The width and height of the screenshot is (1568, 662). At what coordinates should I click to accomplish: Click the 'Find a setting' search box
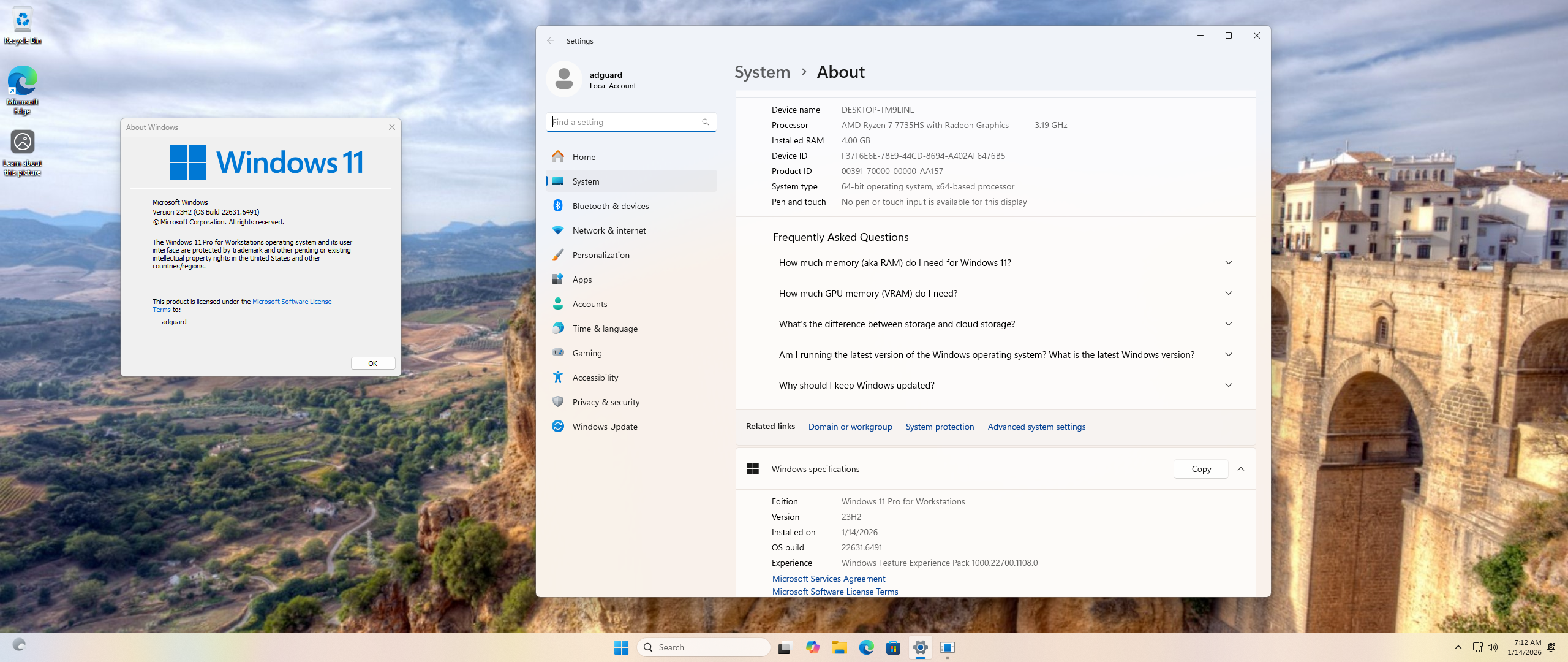(625, 122)
